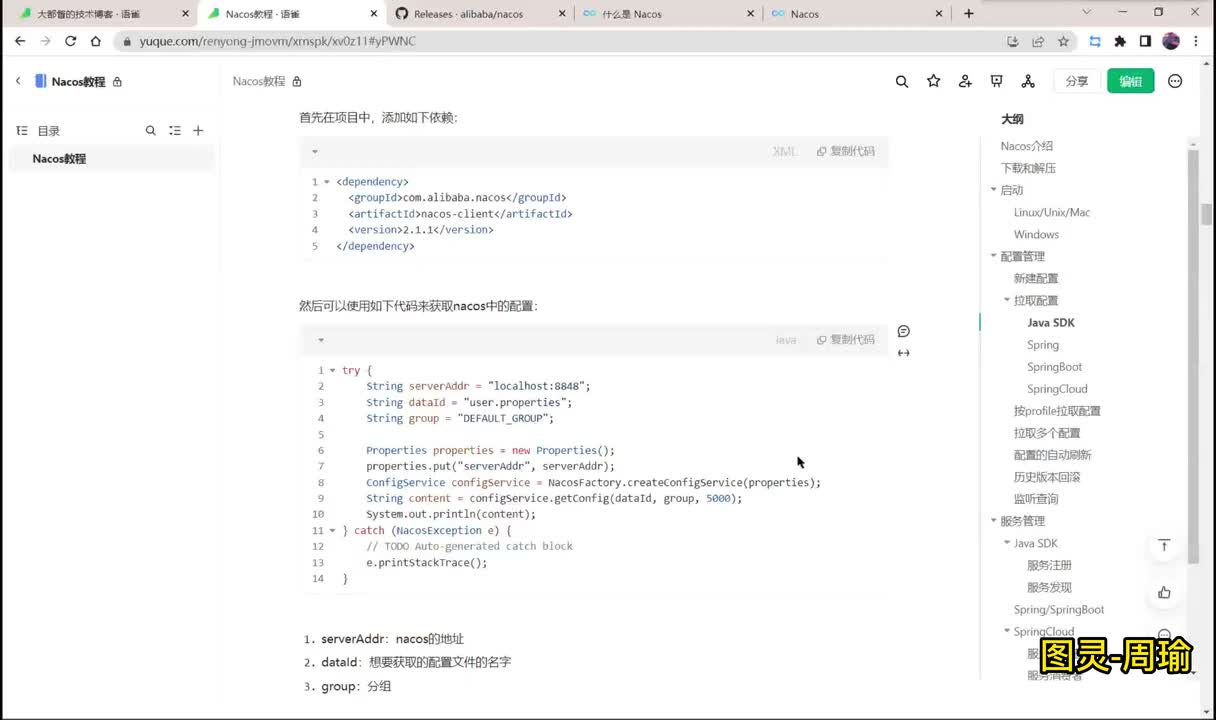
Task: Fold the dependency tag at line 1
Action: point(327,182)
